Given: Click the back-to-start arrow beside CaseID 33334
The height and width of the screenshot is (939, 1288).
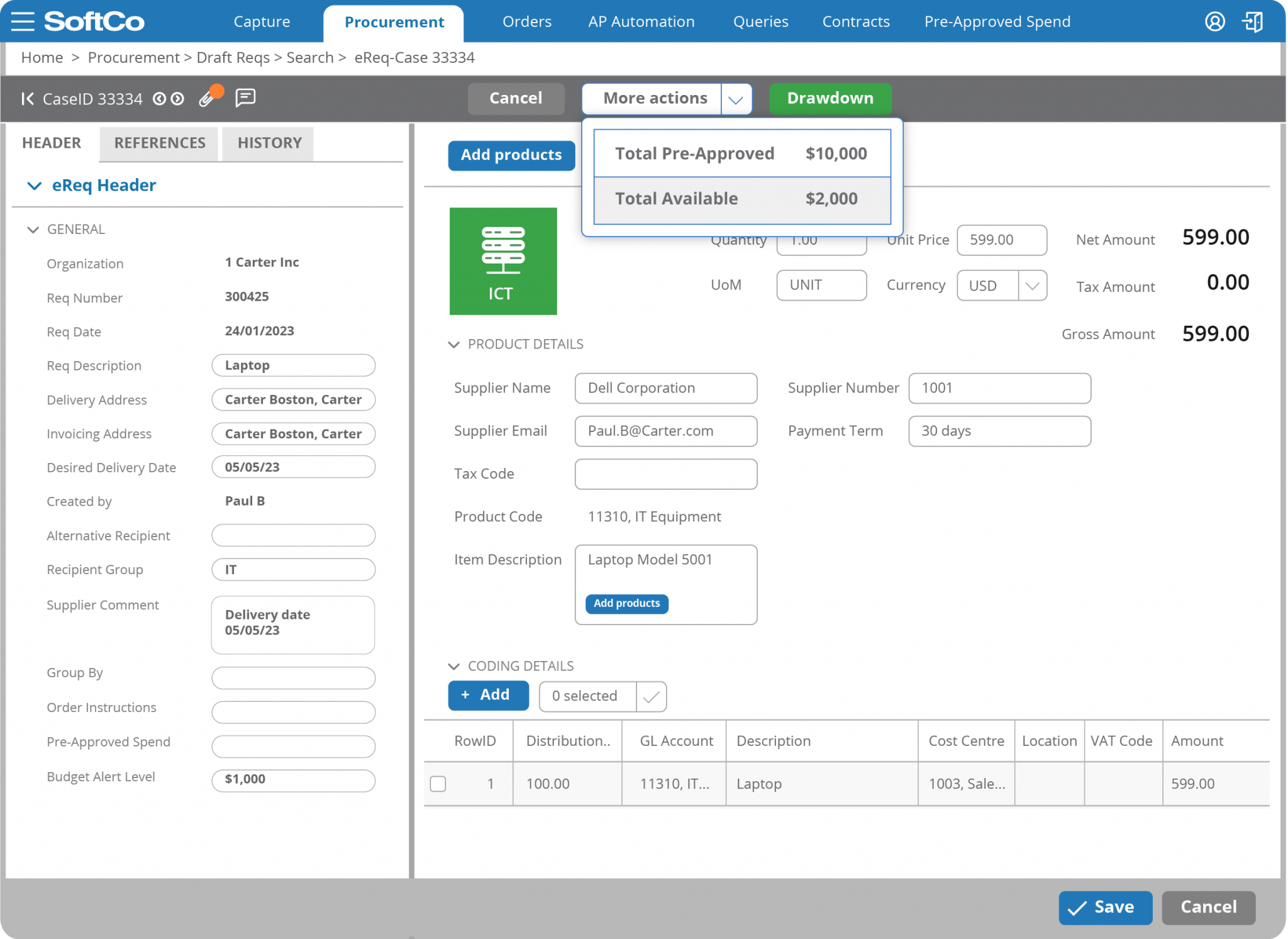Looking at the screenshot, I should [26, 99].
